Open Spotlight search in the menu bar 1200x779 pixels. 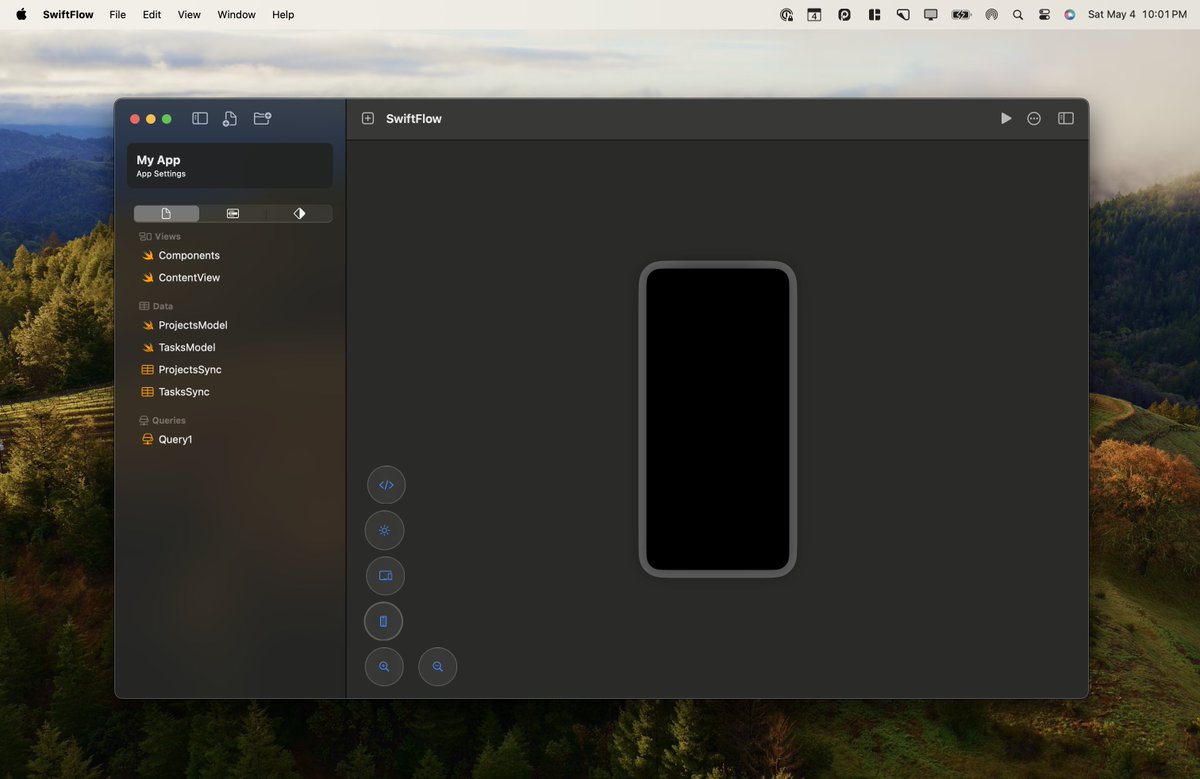point(1018,15)
